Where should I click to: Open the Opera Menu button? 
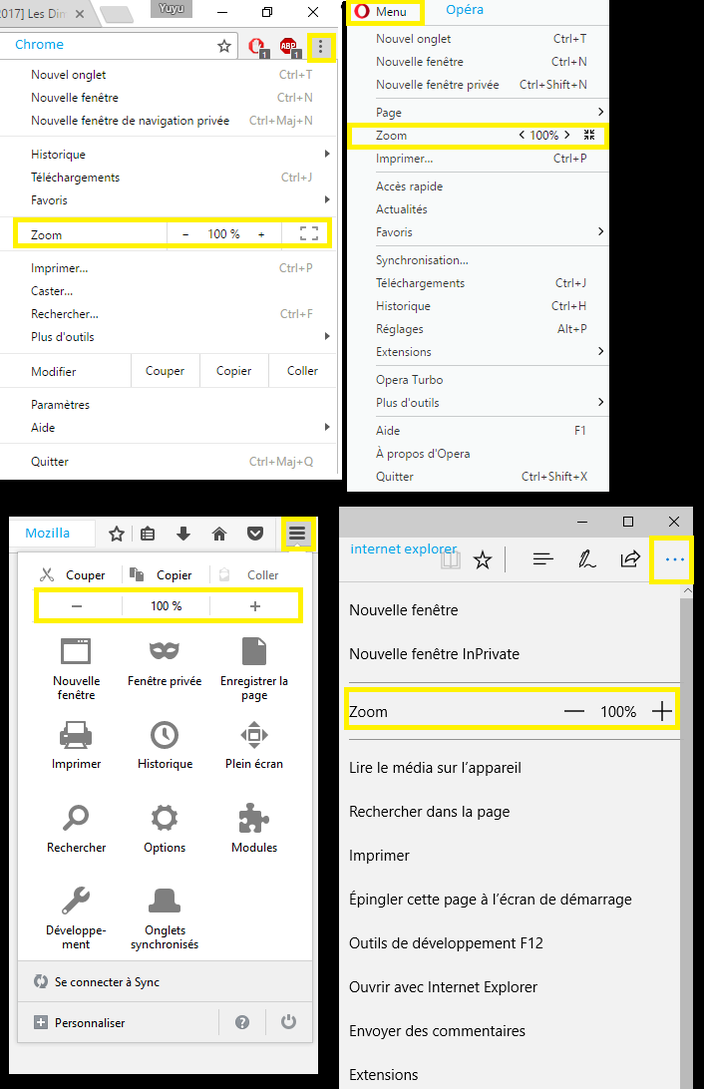(383, 12)
